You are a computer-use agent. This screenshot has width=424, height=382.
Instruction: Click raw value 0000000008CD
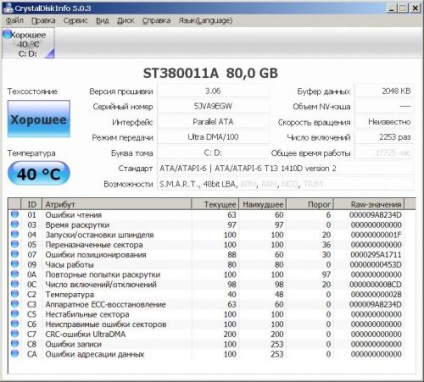375,285
